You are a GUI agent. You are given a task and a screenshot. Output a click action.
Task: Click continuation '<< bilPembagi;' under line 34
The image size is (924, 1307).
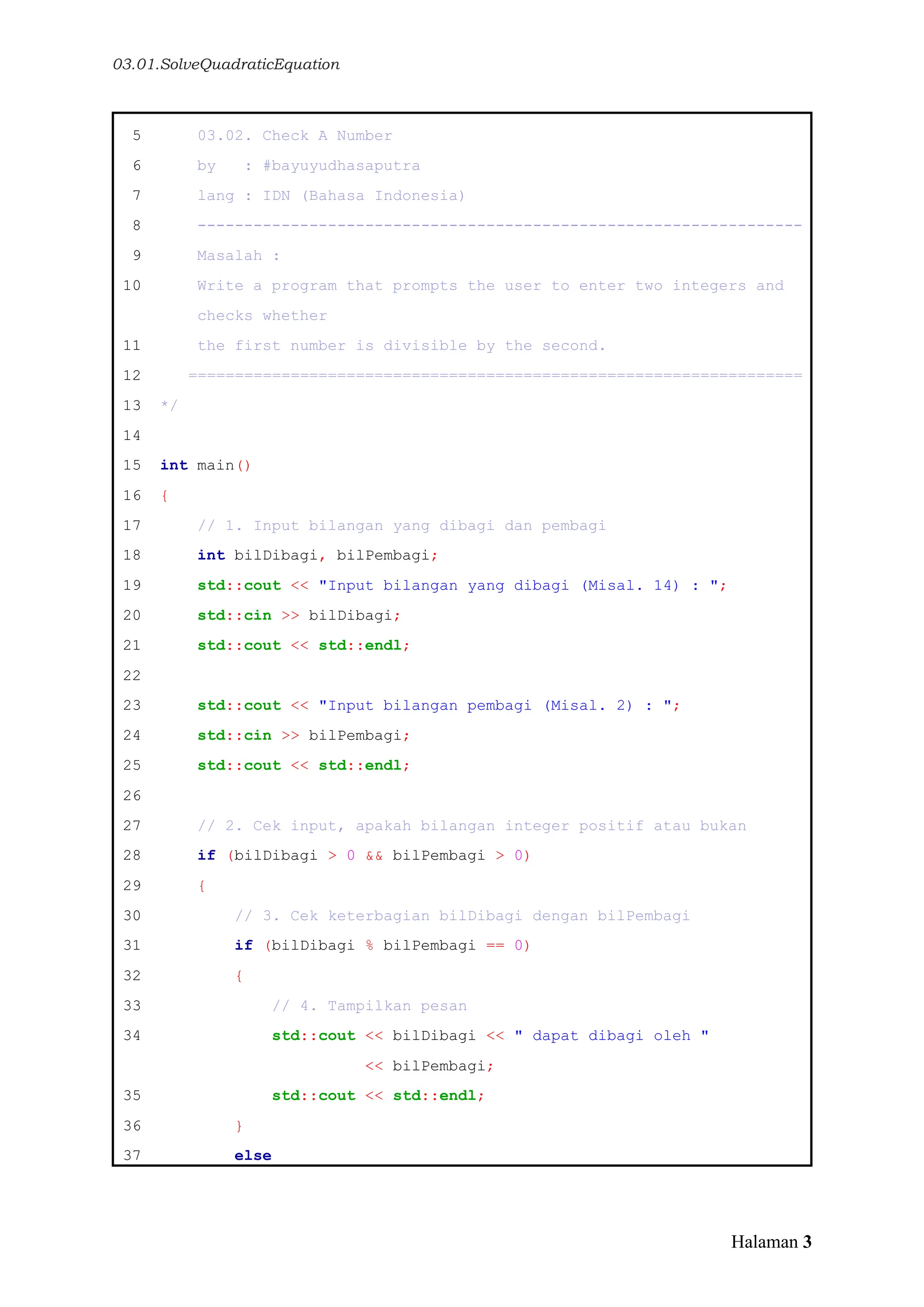[x=429, y=1066]
